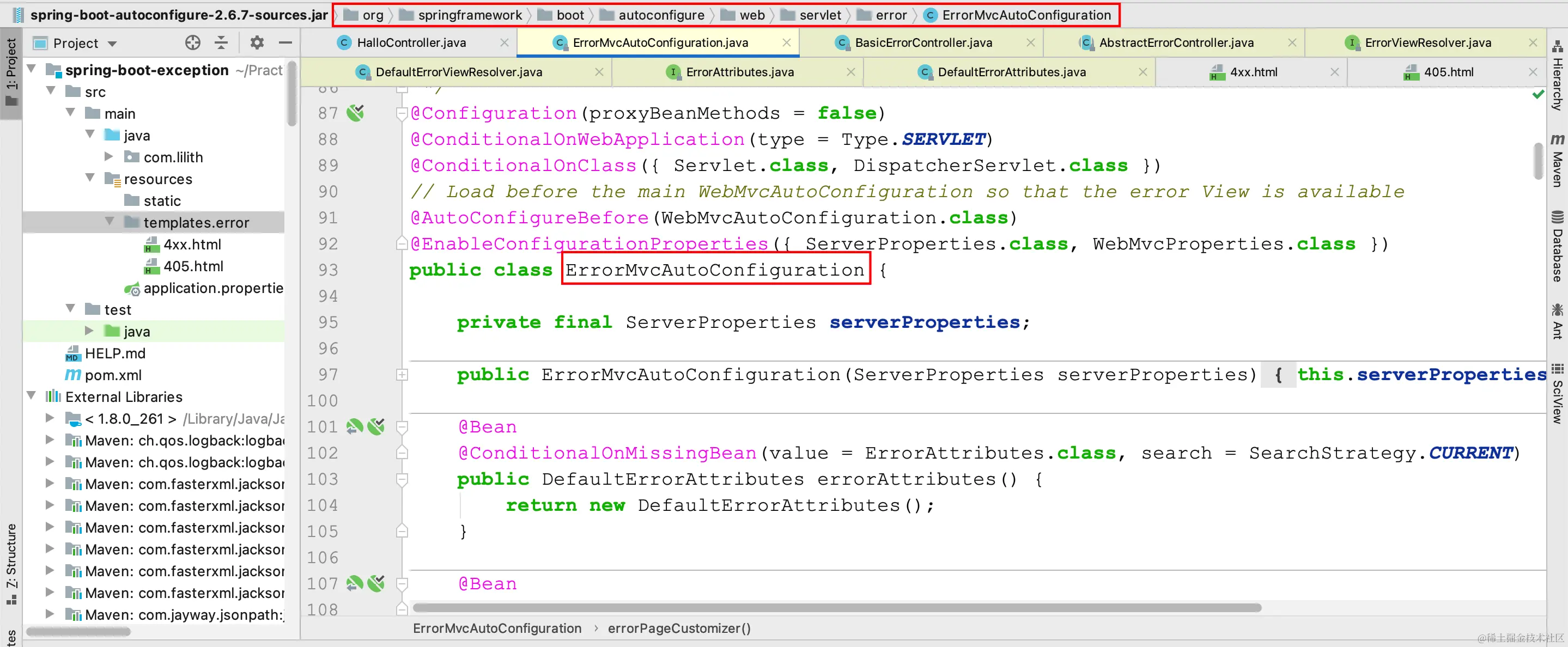This screenshot has height=647, width=1568.
Task: Open the Project view dropdown
Action: pos(112,43)
